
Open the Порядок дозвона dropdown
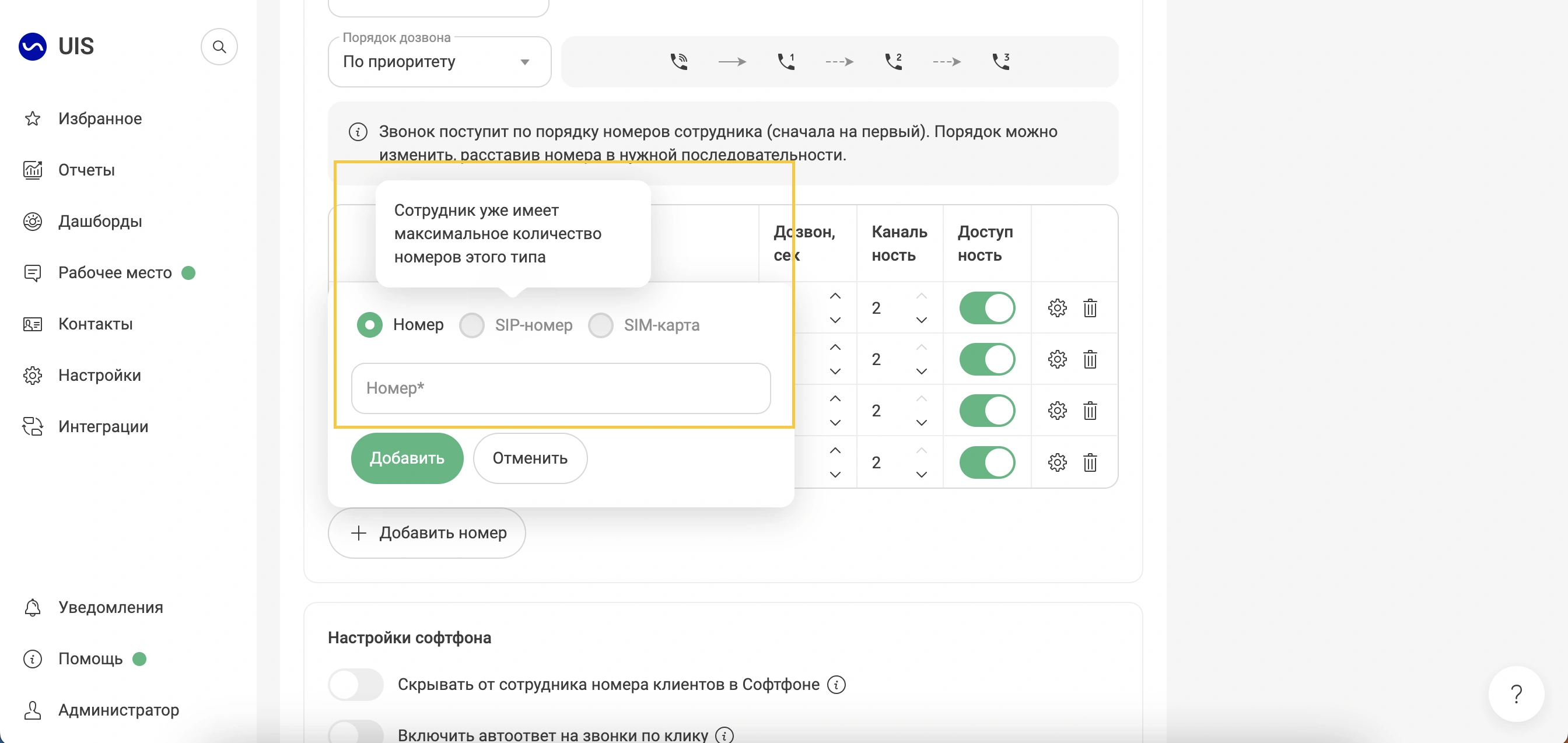[439, 62]
